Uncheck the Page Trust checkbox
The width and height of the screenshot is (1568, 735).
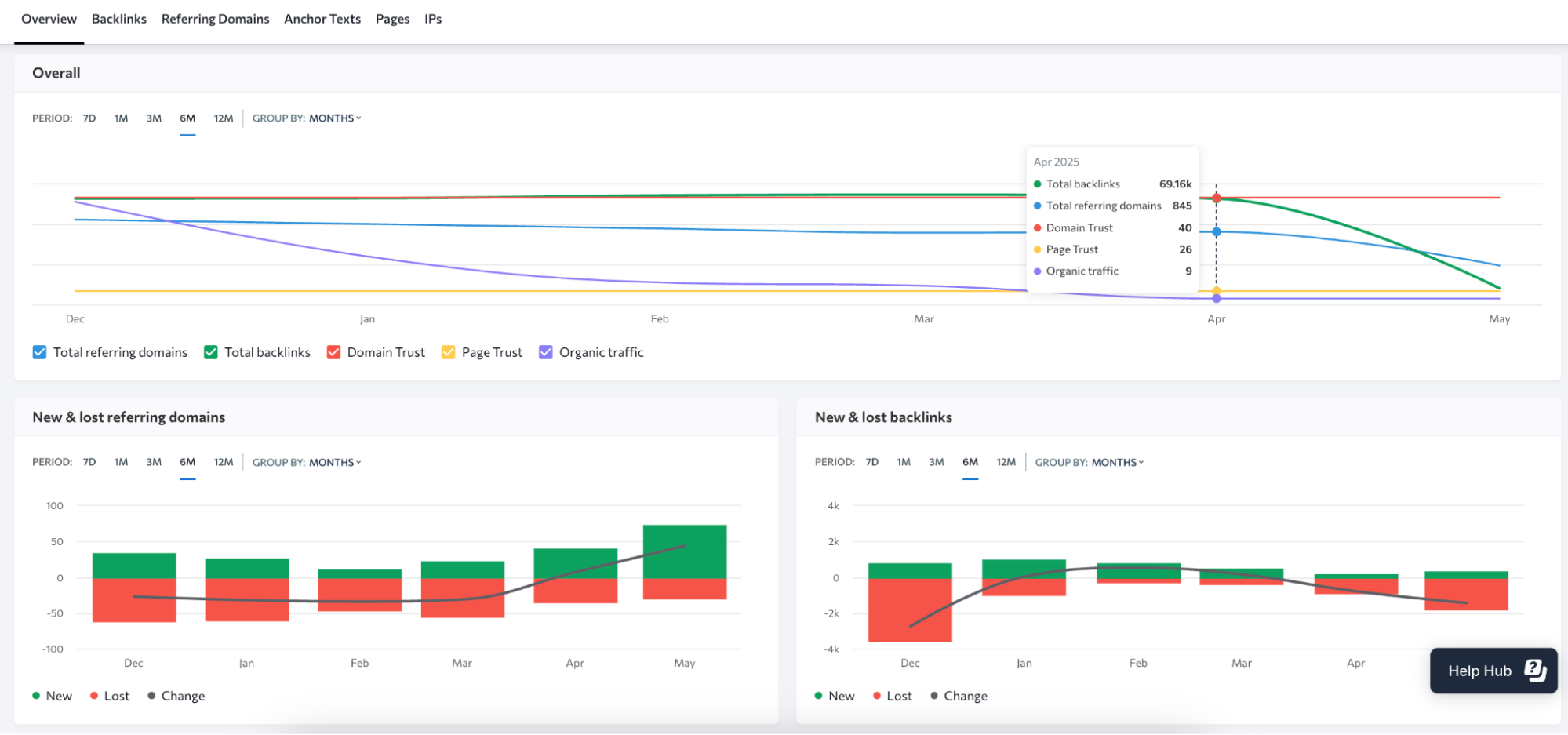448,352
